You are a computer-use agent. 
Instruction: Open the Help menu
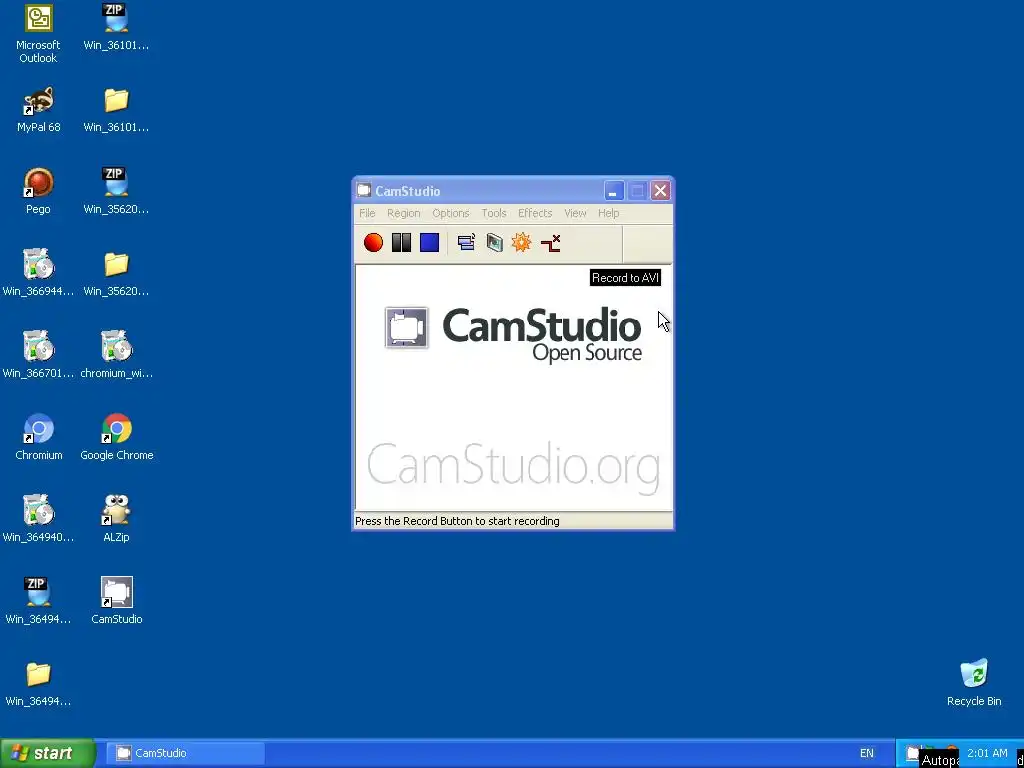point(609,214)
